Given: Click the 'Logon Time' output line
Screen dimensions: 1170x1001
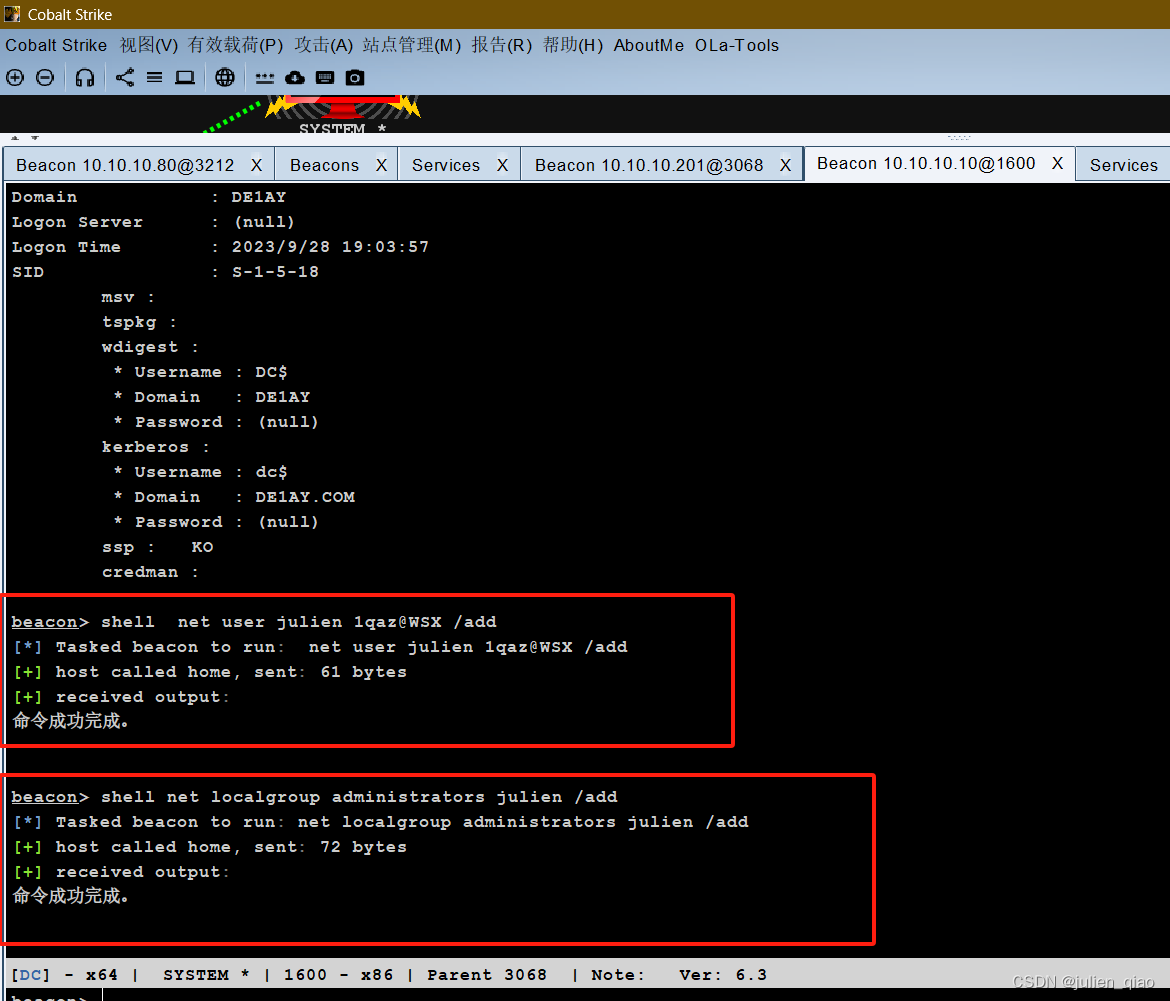Looking at the screenshot, I should point(220,247).
